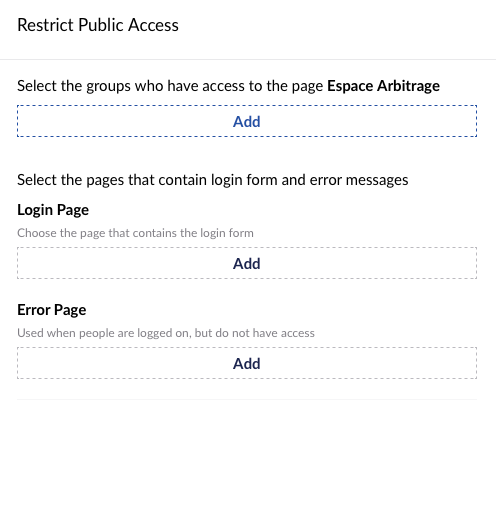Click the Login Page section label
The height and width of the screenshot is (508, 496).
point(53,210)
